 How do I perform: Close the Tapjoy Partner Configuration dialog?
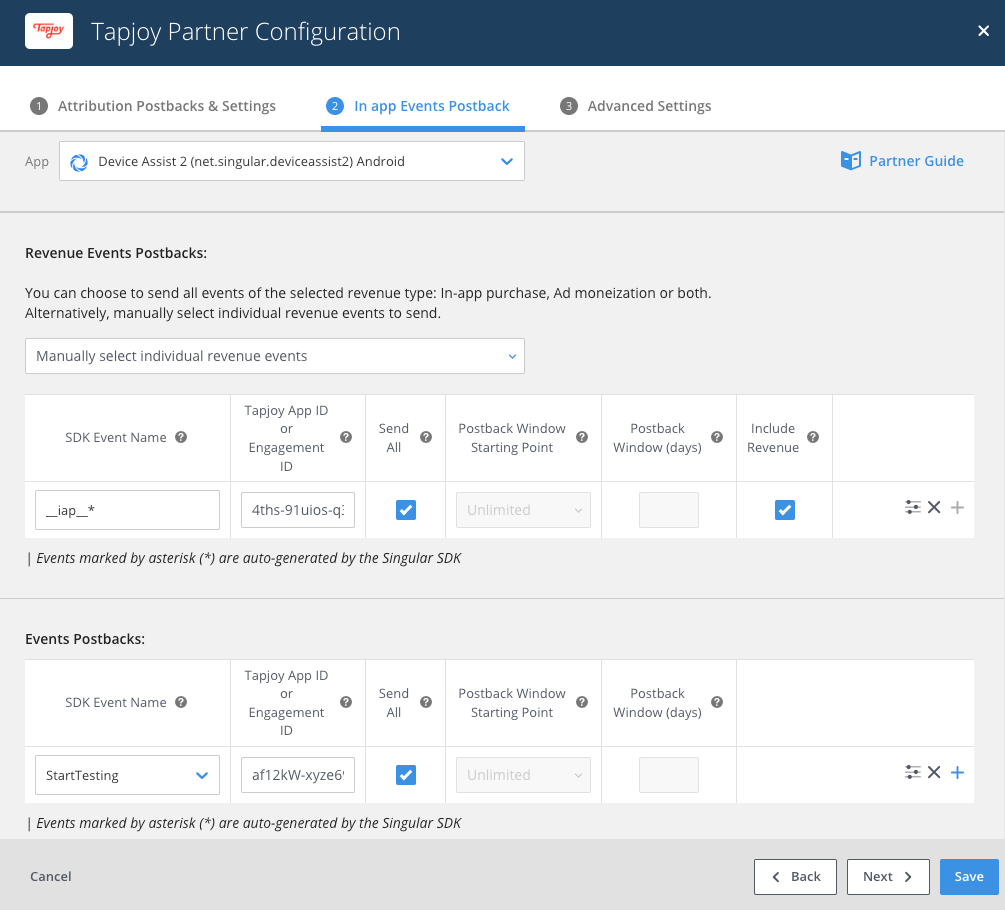point(983,31)
